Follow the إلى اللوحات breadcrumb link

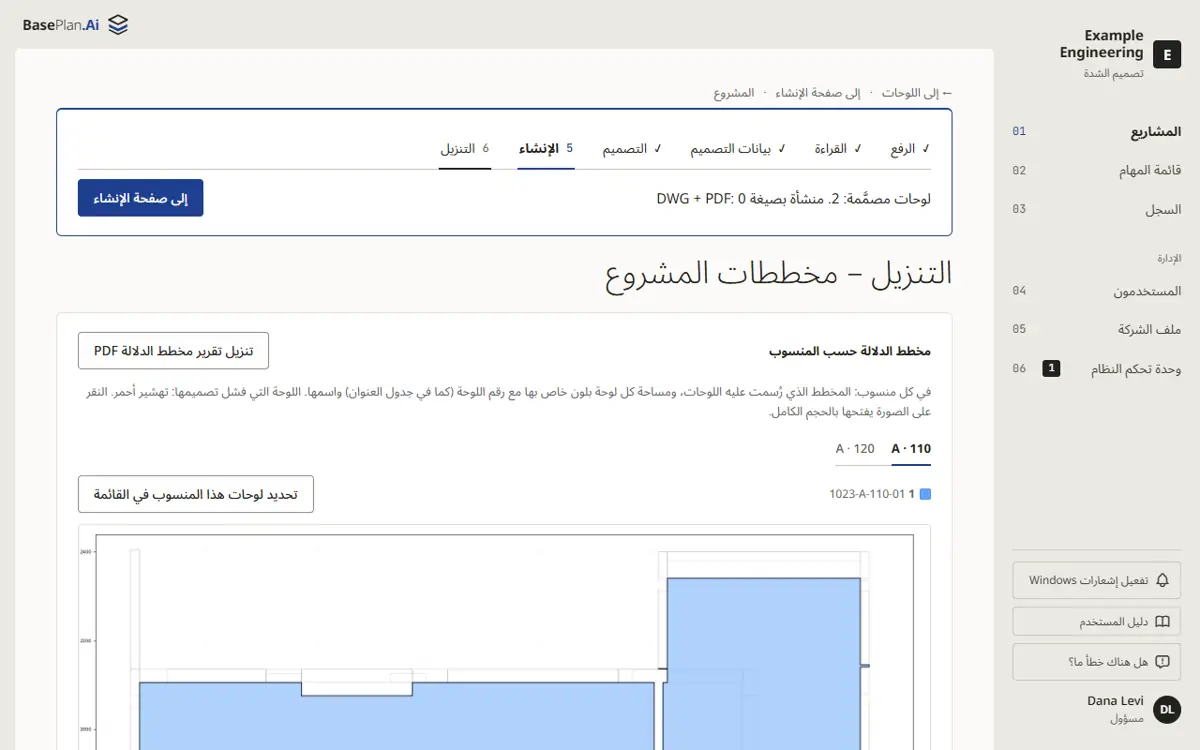point(916,93)
